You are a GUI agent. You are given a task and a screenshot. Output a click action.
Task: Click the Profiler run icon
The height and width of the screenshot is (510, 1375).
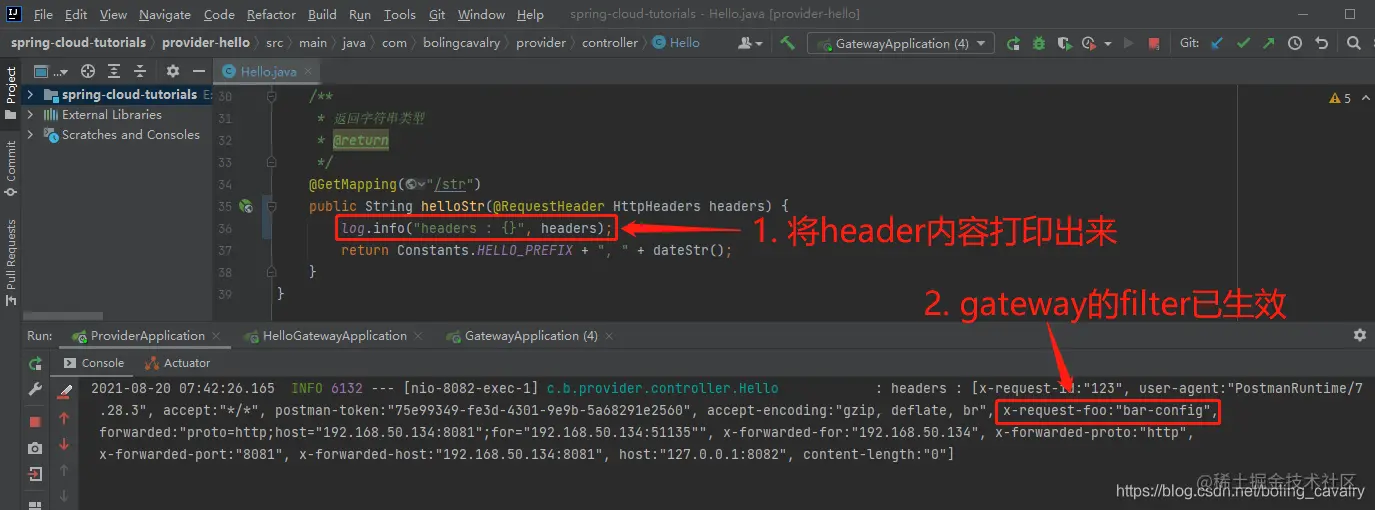click(x=1087, y=43)
